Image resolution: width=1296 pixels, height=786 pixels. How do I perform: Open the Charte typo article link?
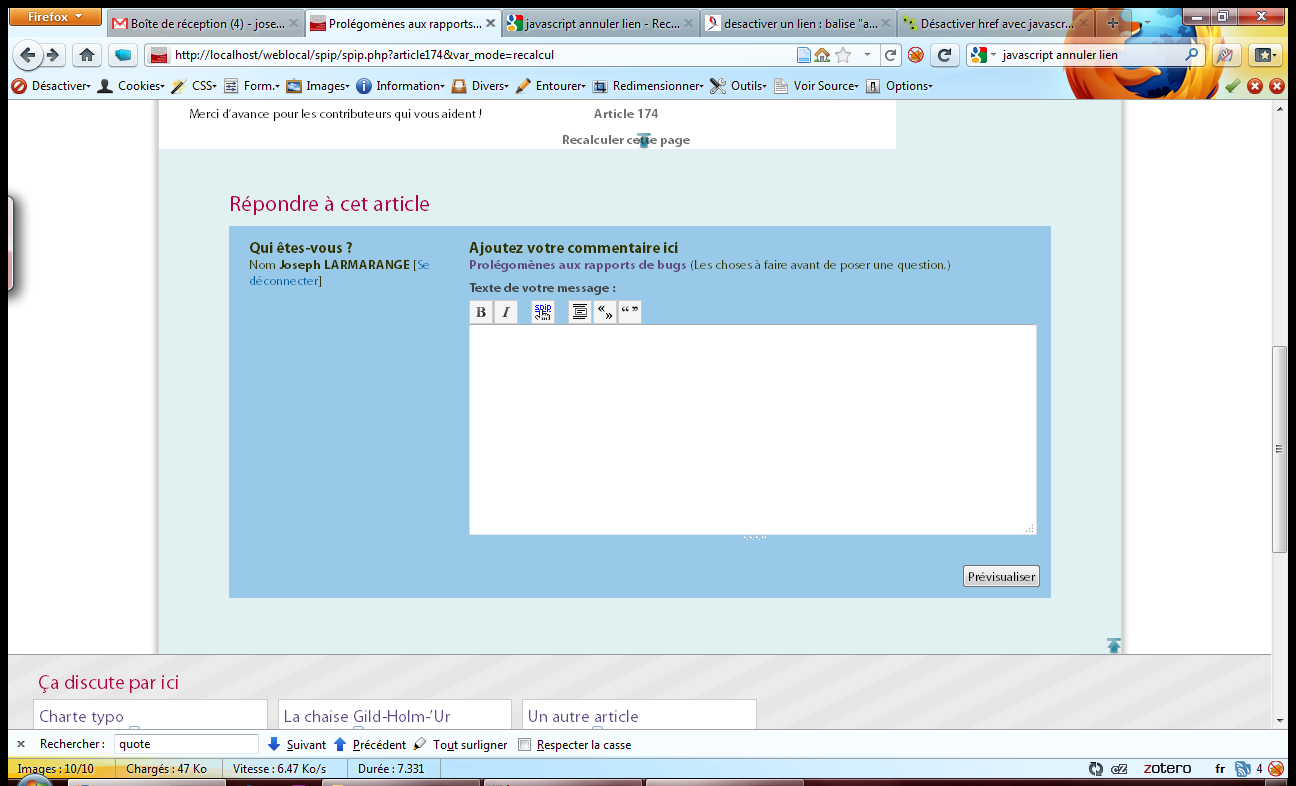tap(82, 716)
